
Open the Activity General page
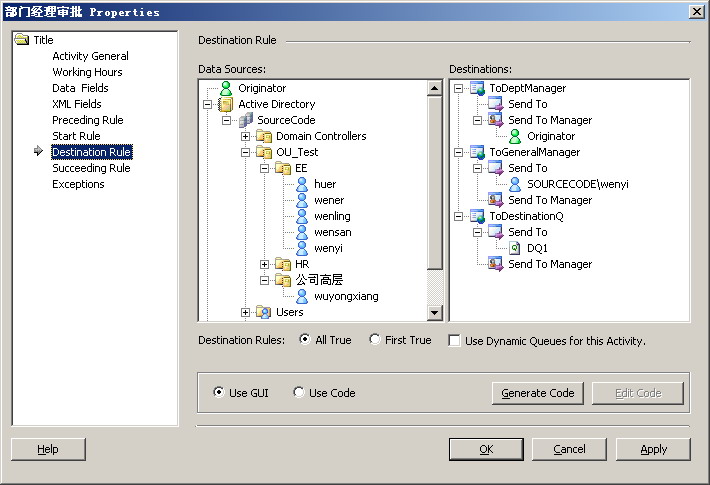click(x=91, y=56)
